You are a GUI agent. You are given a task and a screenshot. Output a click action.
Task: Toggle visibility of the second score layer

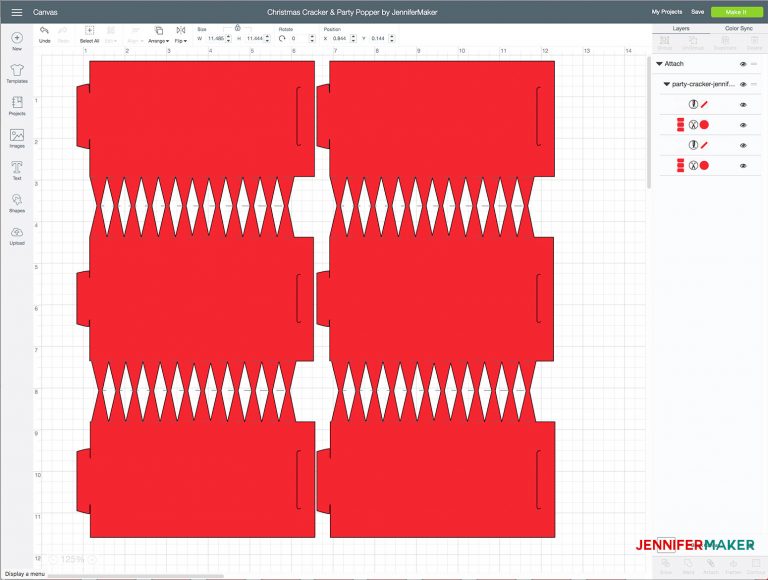[743, 145]
